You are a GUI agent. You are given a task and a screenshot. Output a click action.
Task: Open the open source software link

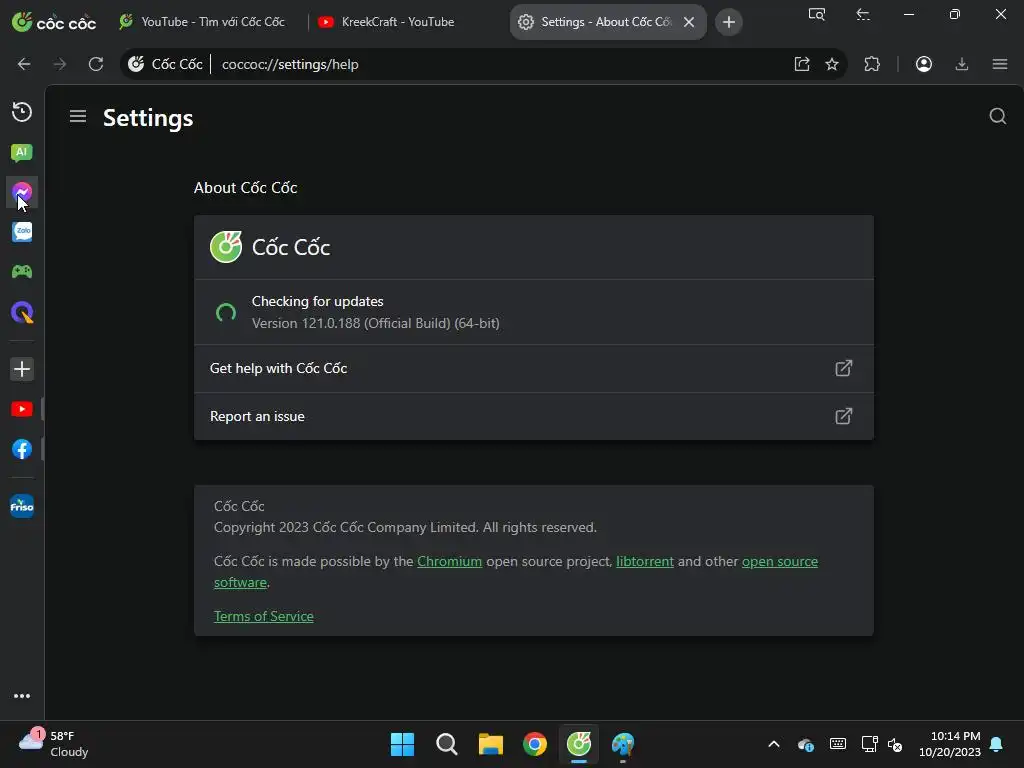(x=779, y=562)
